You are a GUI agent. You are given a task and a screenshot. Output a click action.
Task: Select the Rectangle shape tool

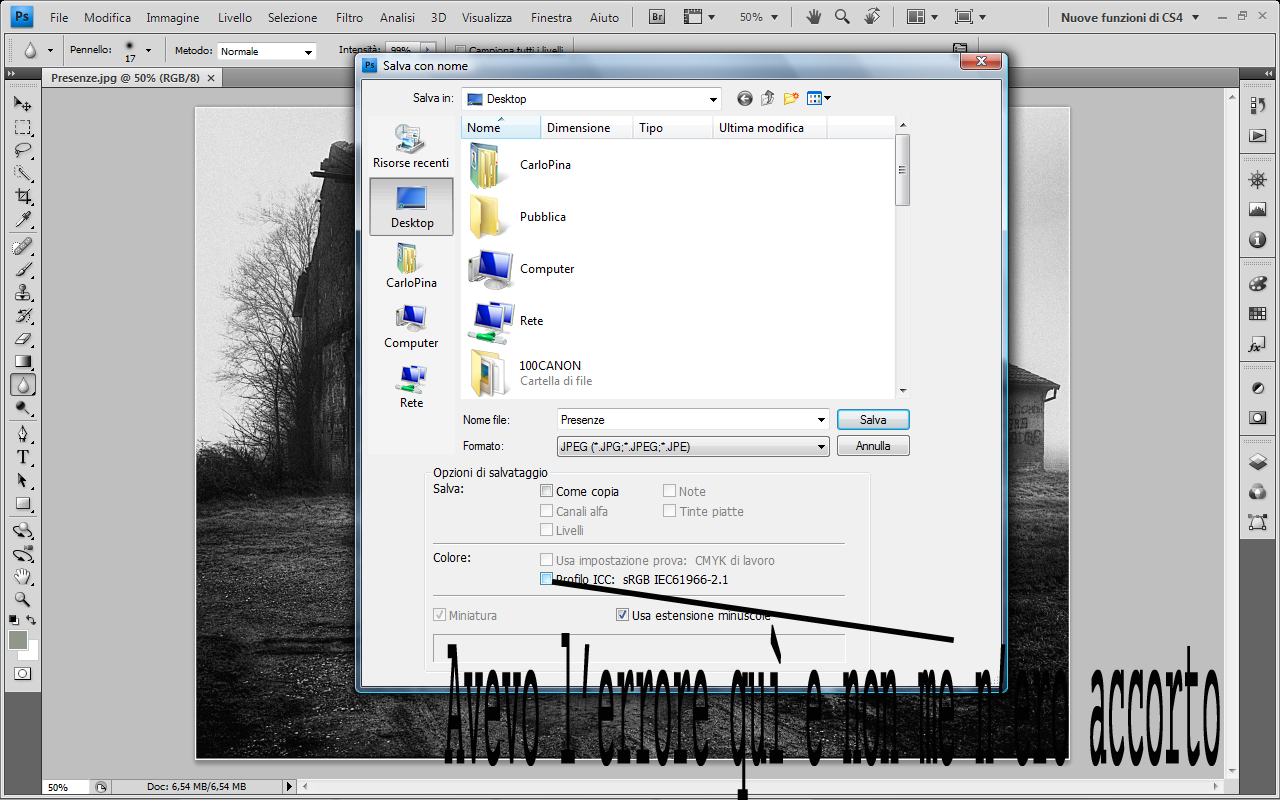click(22, 503)
